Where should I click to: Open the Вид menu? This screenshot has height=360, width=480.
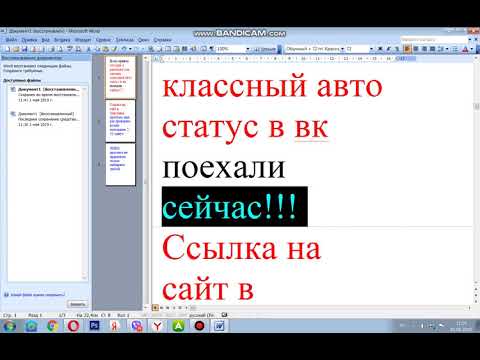tap(46, 40)
